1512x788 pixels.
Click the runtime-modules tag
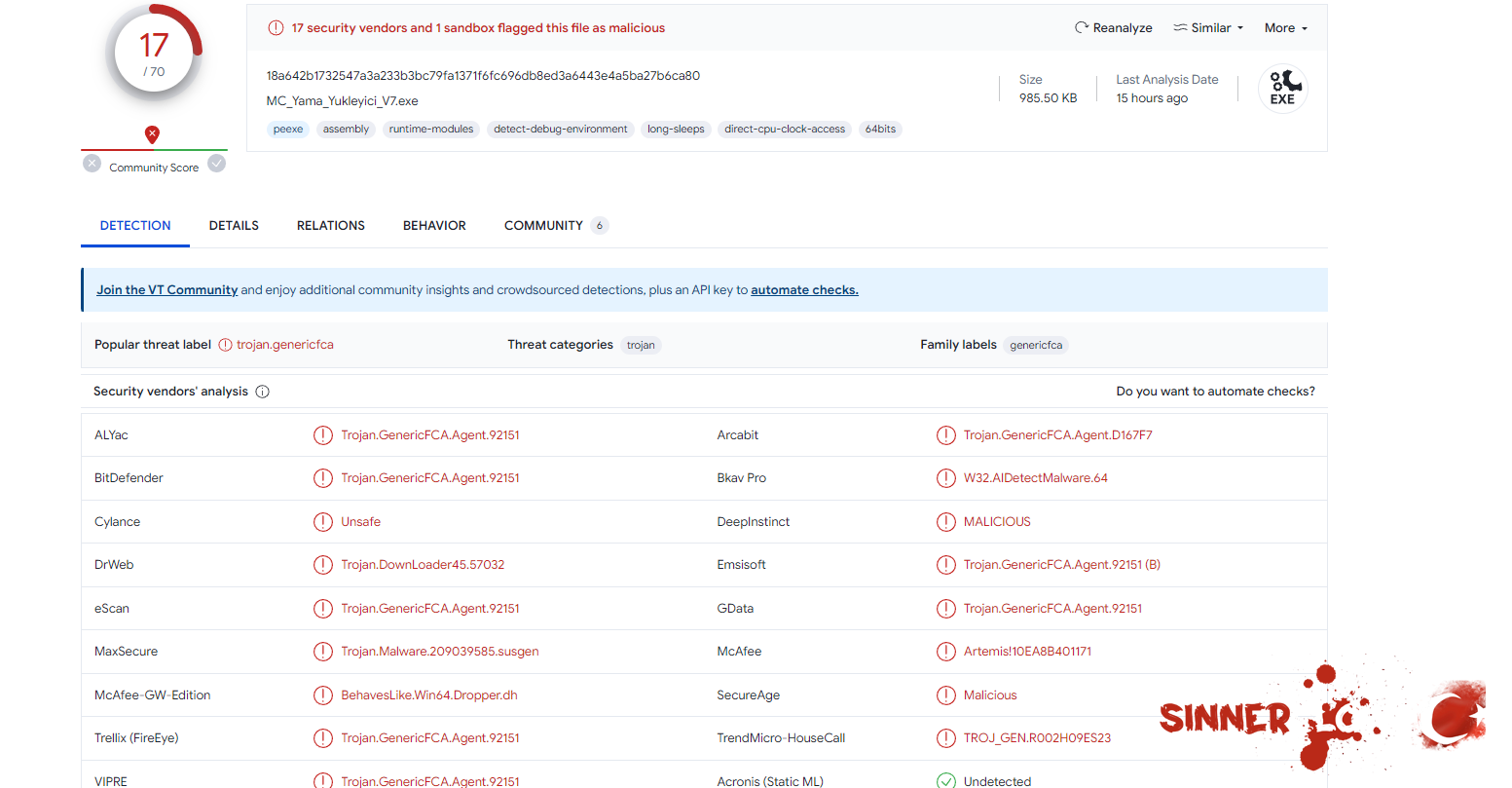point(431,130)
